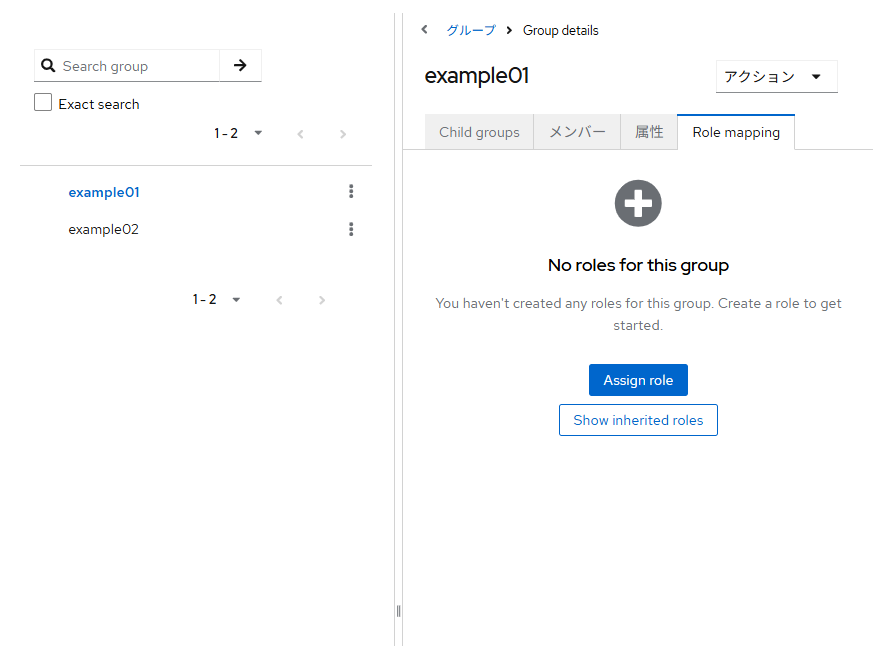Go to next page in top pagination
The image size is (873, 646).
click(343, 134)
